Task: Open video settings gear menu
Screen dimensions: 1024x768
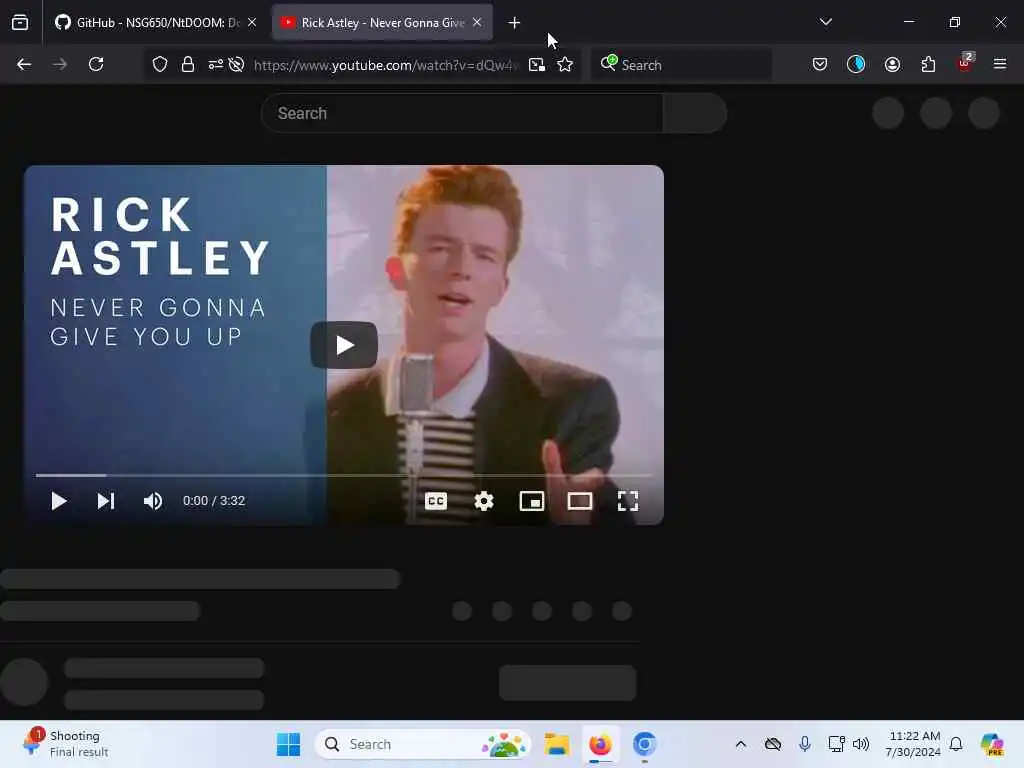Action: pos(483,501)
